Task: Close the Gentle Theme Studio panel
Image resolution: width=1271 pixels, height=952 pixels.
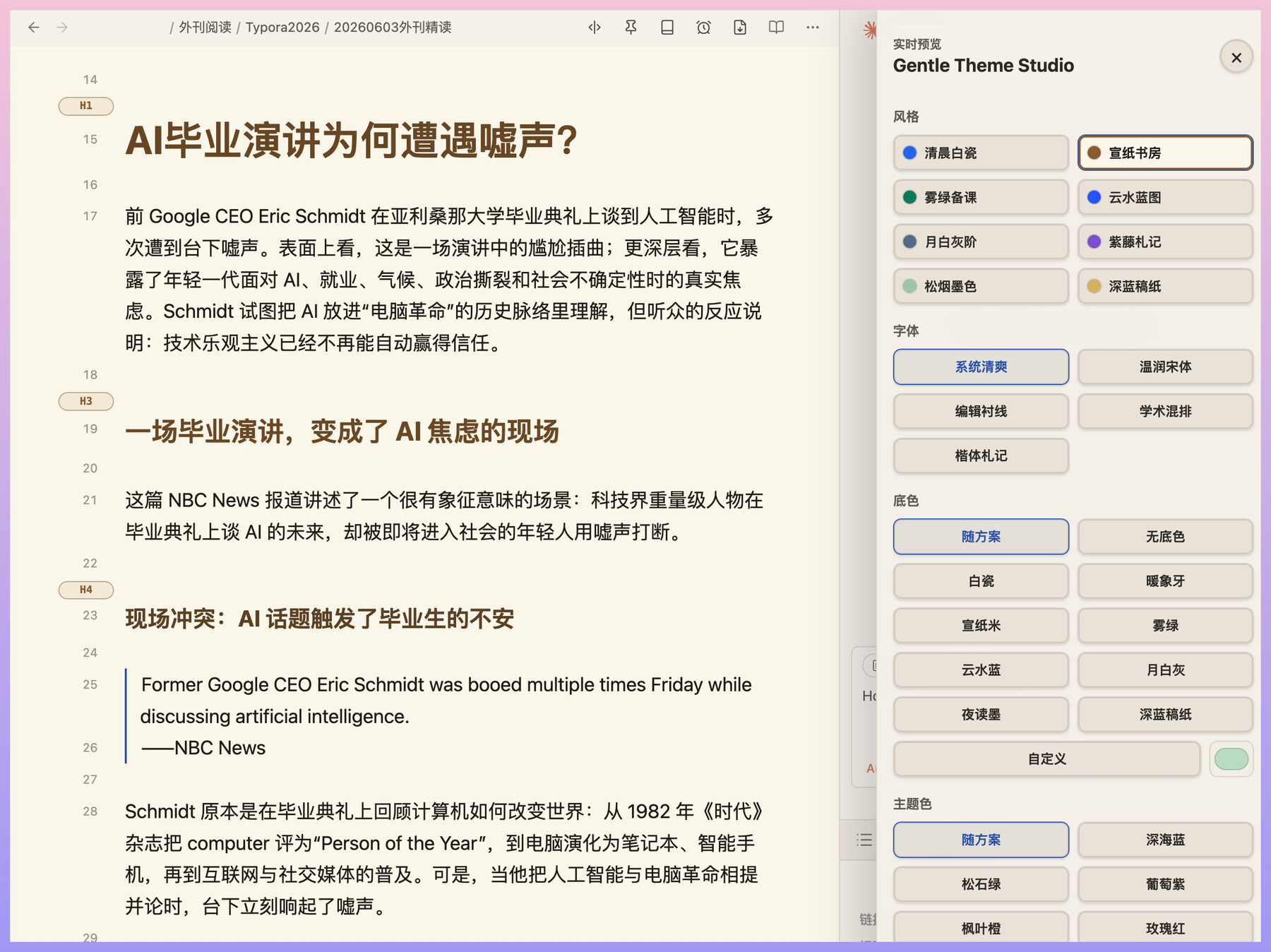Action: point(1236,57)
